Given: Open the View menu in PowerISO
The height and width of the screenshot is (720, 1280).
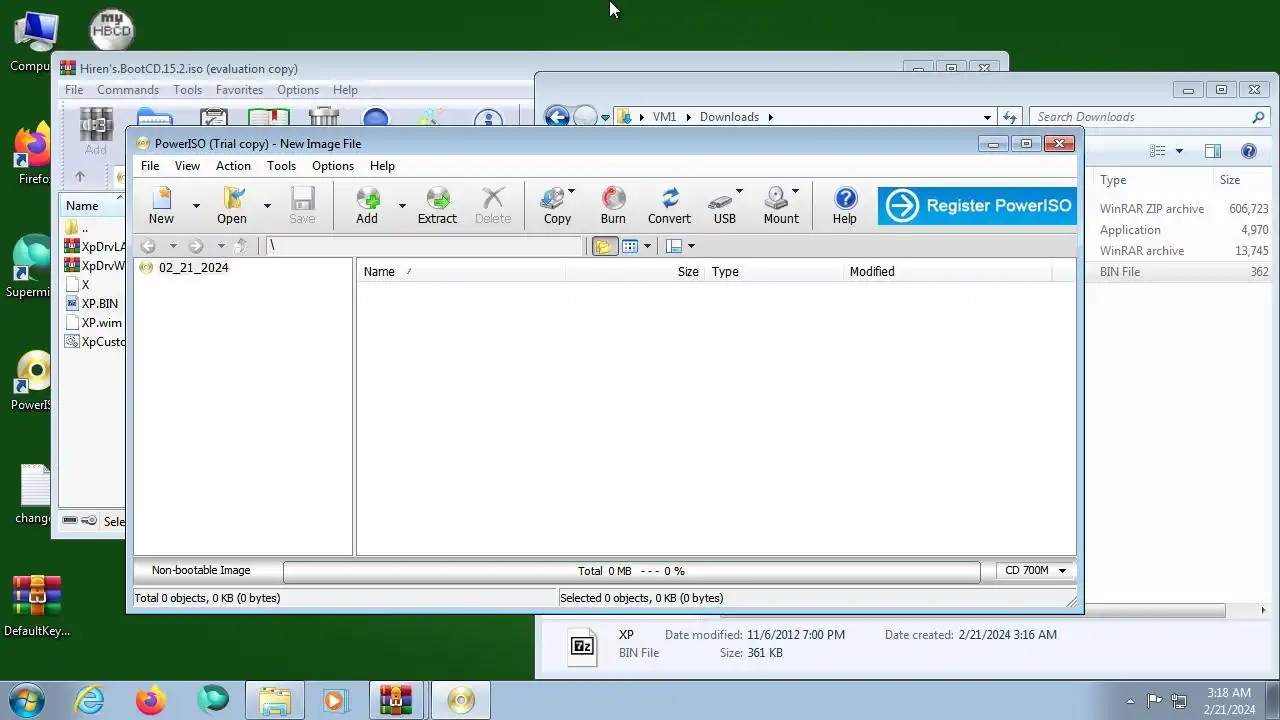Looking at the screenshot, I should point(187,166).
